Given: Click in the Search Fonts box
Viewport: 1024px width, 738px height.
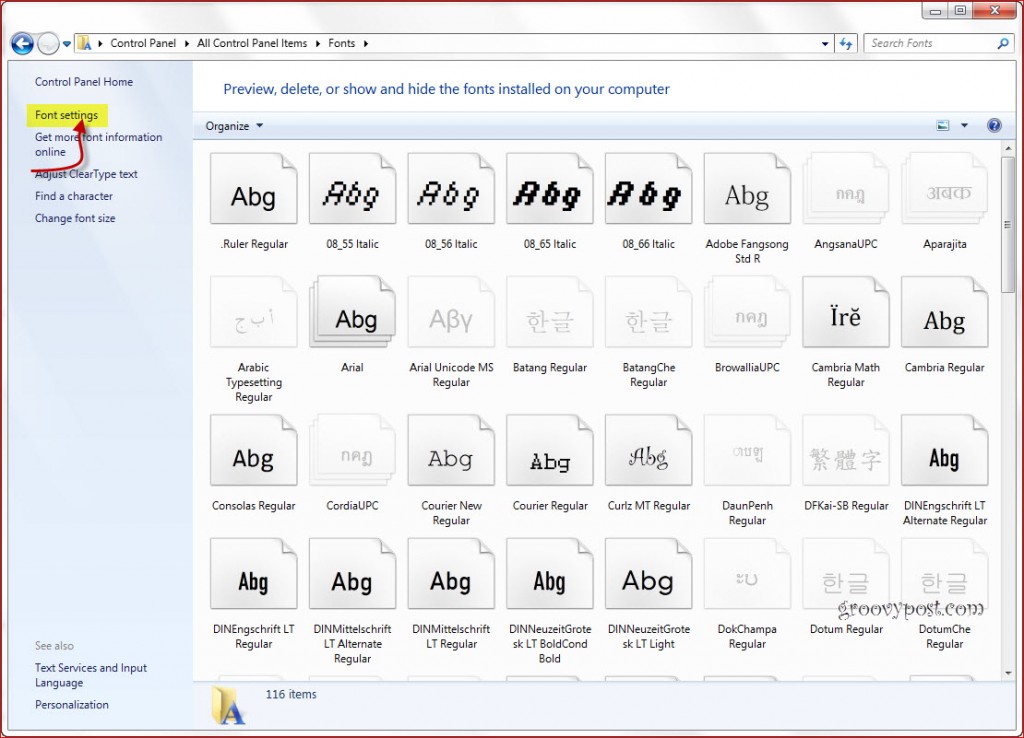Looking at the screenshot, I should [930, 44].
